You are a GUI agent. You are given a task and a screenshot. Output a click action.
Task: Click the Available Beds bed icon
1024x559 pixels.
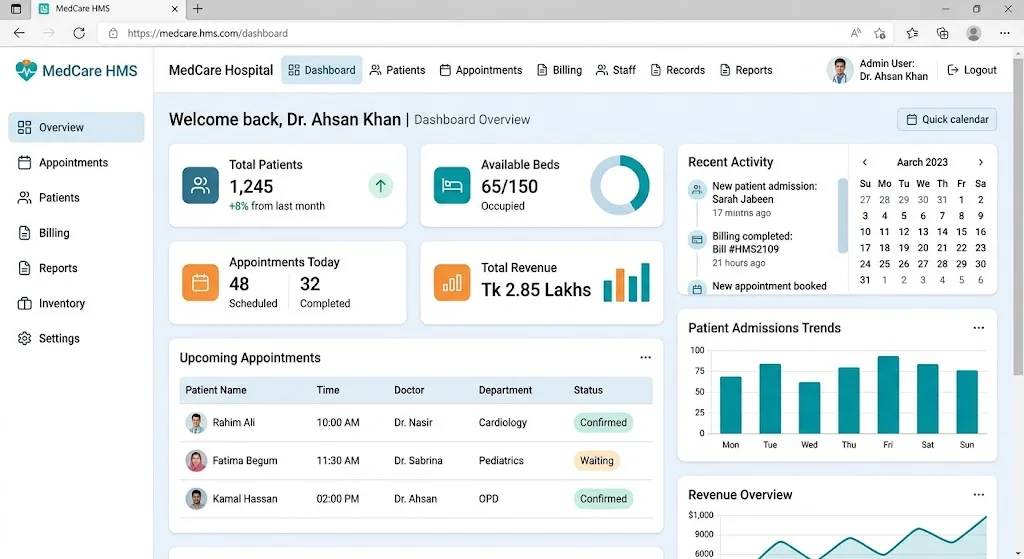452,185
